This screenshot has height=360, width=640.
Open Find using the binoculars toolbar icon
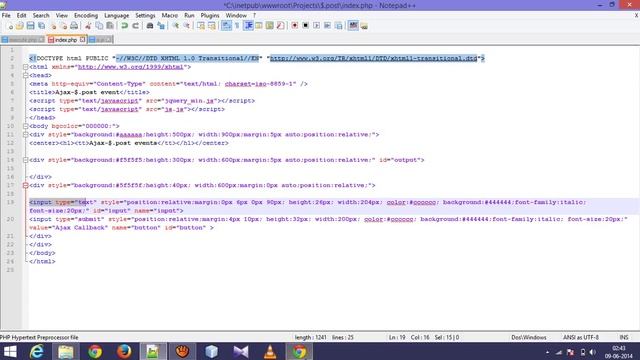[x=150, y=26]
